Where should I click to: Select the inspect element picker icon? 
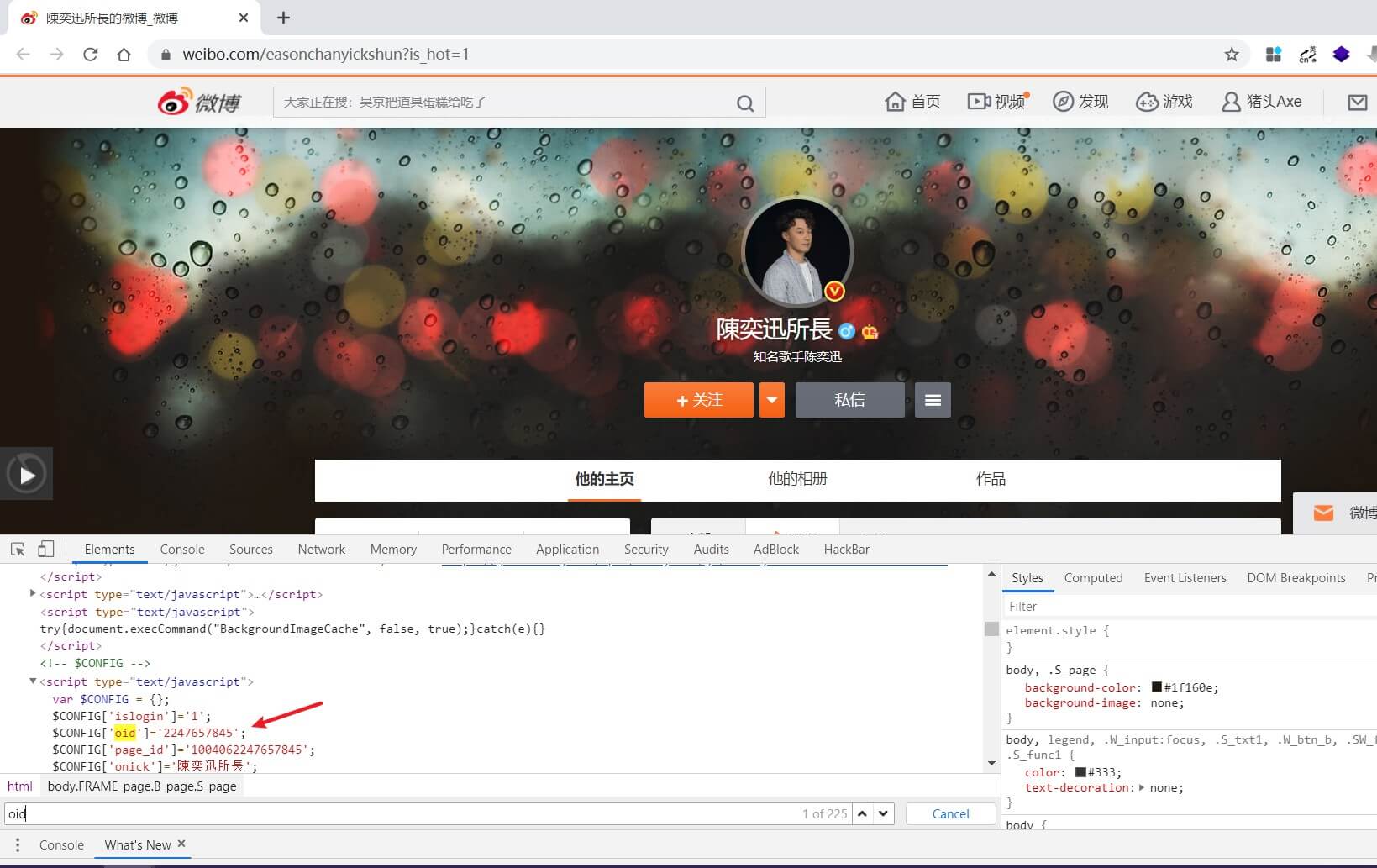click(18, 550)
